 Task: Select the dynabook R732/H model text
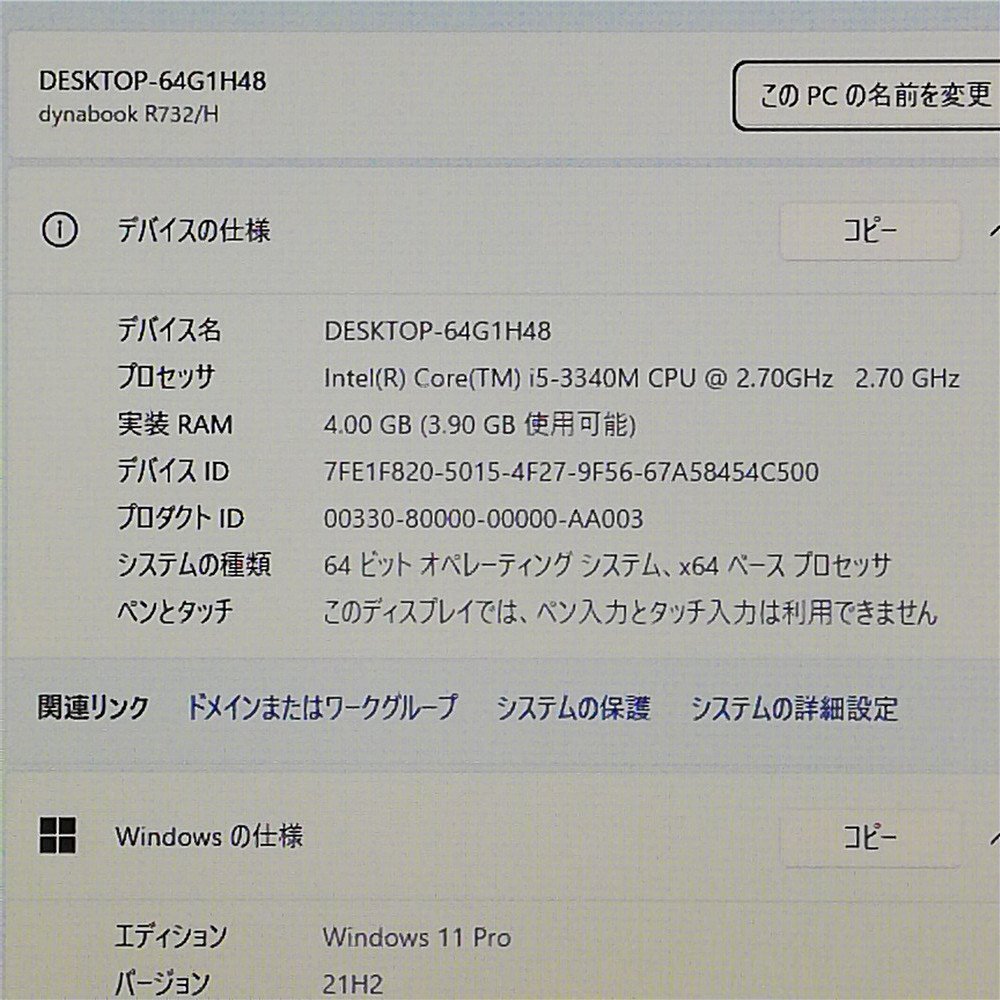click(128, 115)
